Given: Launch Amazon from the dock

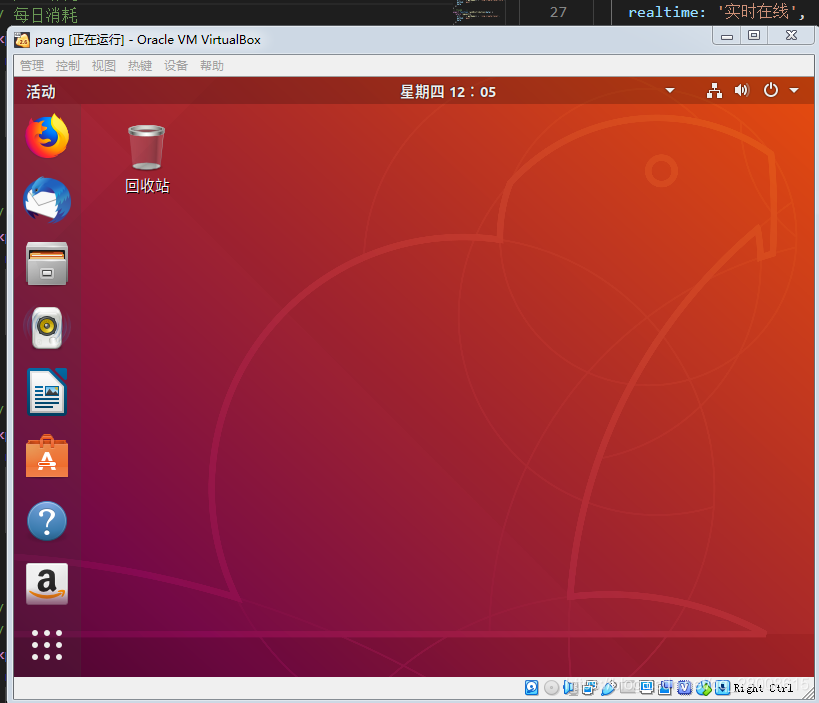Looking at the screenshot, I should pos(47,584).
